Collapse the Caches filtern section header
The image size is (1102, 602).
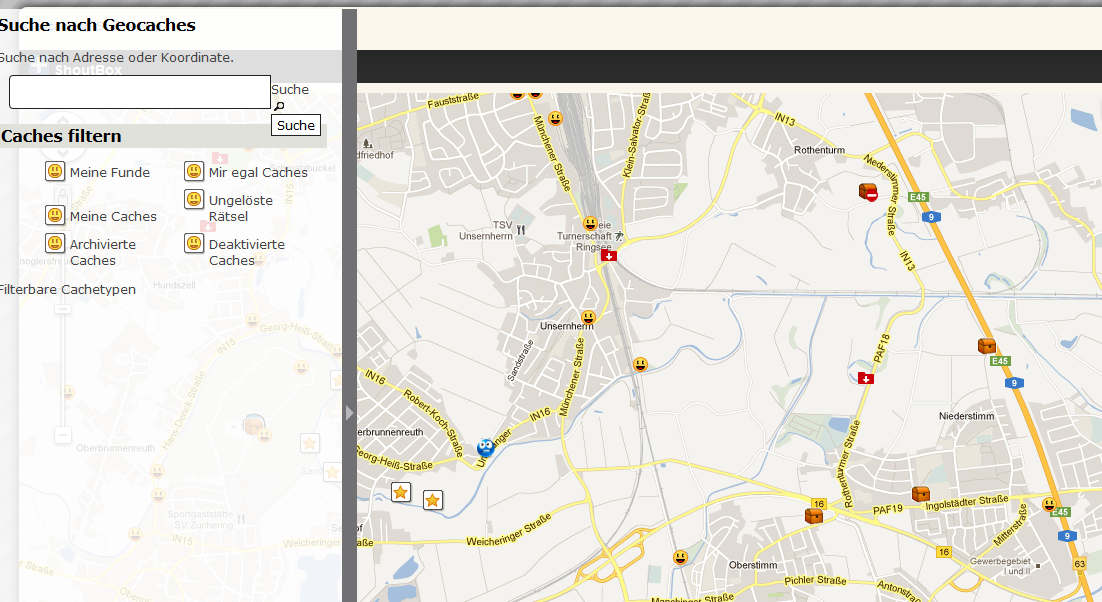[62, 136]
